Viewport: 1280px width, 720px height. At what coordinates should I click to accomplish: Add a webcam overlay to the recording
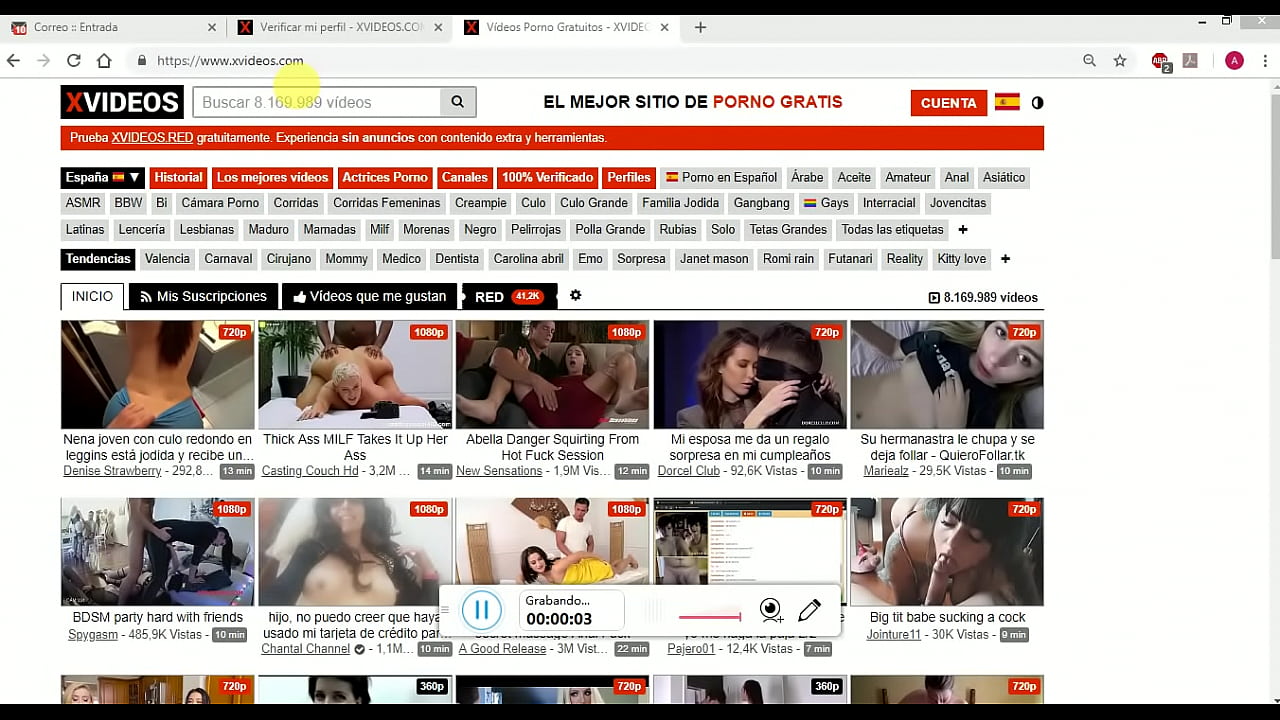[770, 609]
